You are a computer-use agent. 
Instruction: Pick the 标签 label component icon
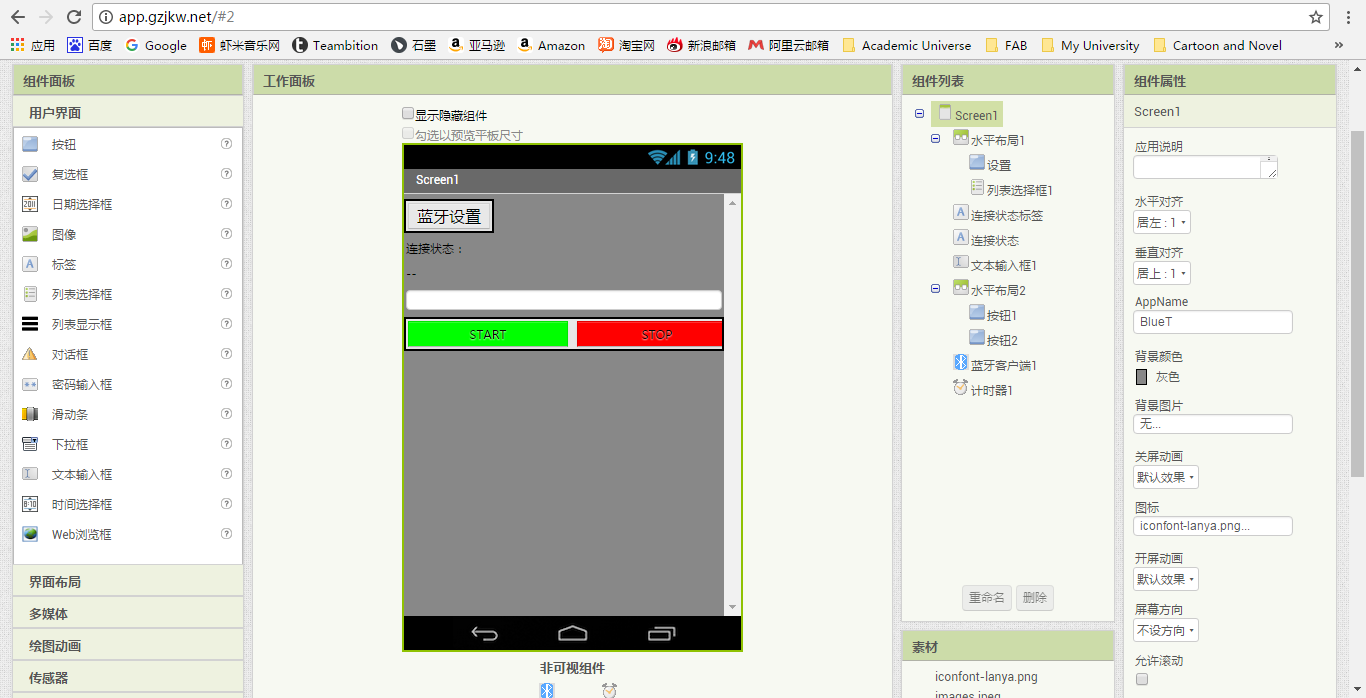(x=30, y=264)
